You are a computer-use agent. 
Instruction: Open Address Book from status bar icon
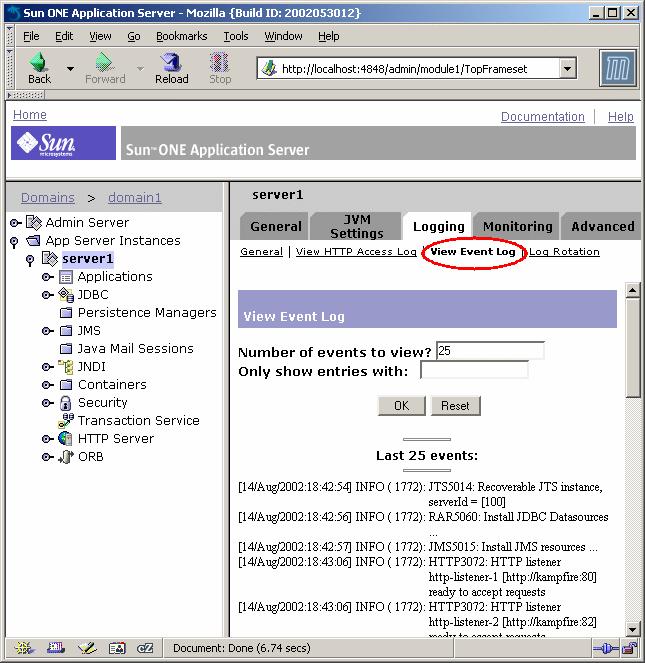(117, 648)
